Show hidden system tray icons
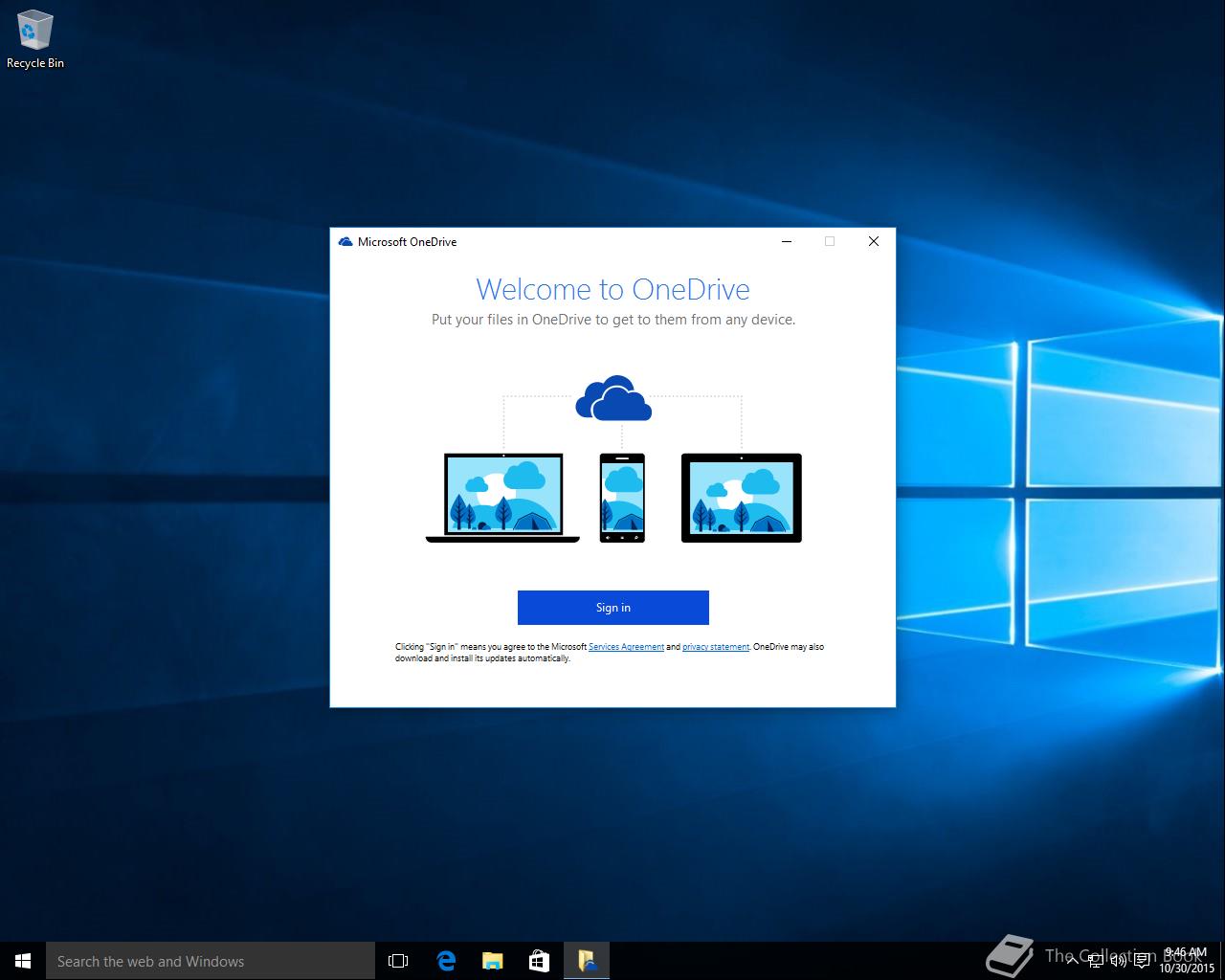Viewport: 1225px width, 980px height. coord(1073,961)
